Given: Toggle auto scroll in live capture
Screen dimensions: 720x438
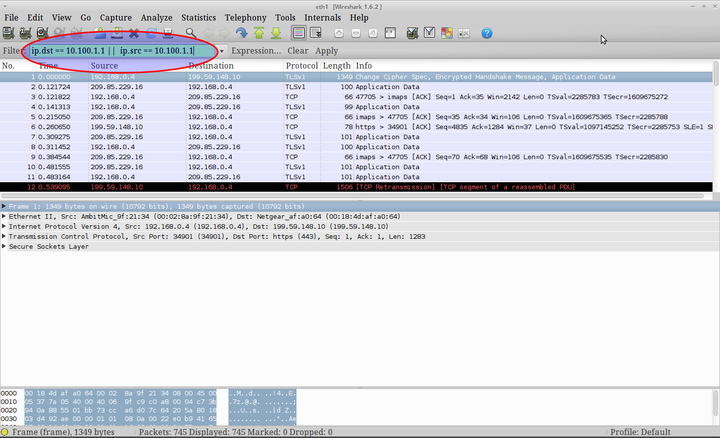Looking at the screenshot, I should 316,33.
